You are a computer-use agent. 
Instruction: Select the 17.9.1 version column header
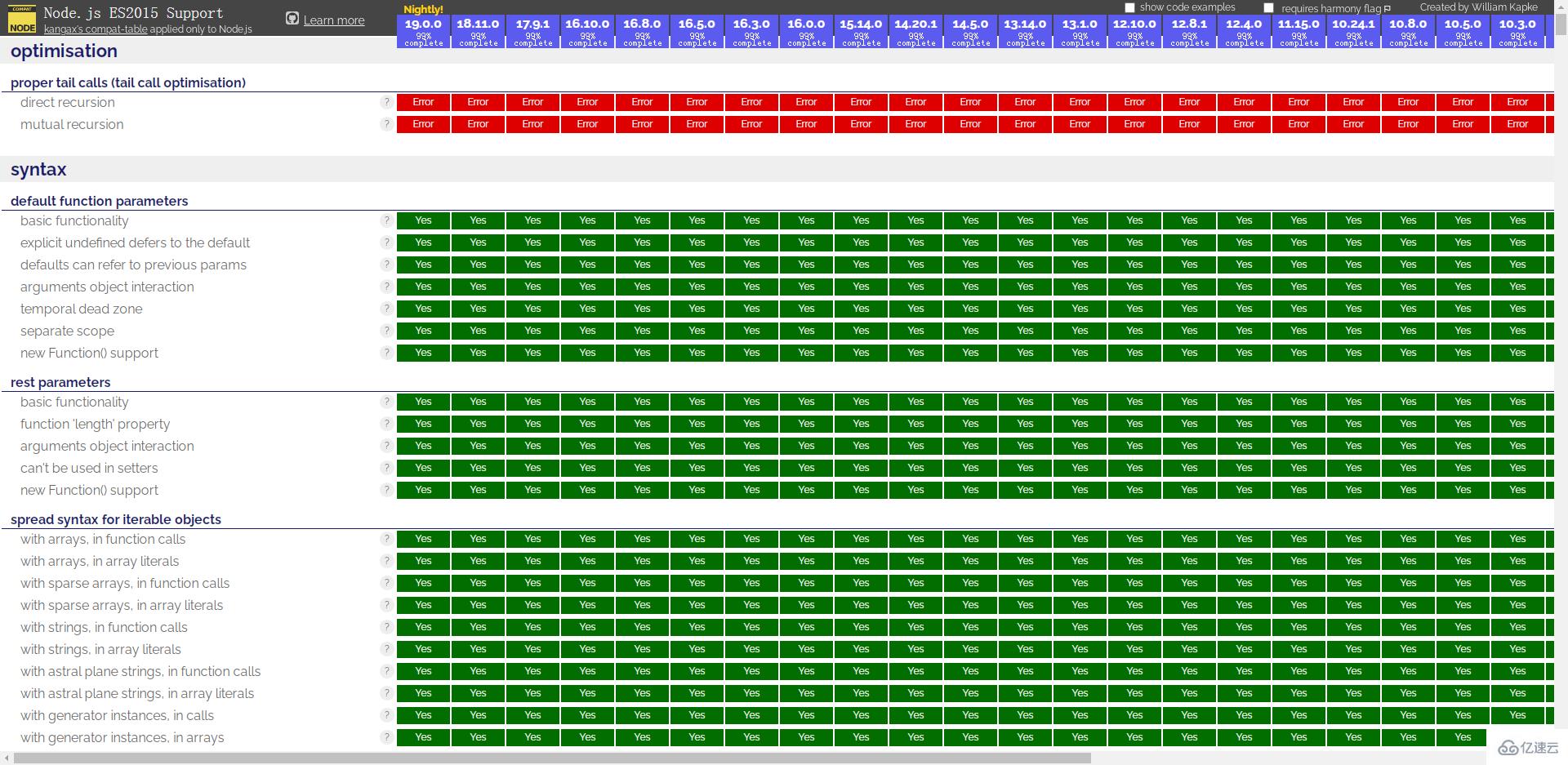[x=532, y=31]
